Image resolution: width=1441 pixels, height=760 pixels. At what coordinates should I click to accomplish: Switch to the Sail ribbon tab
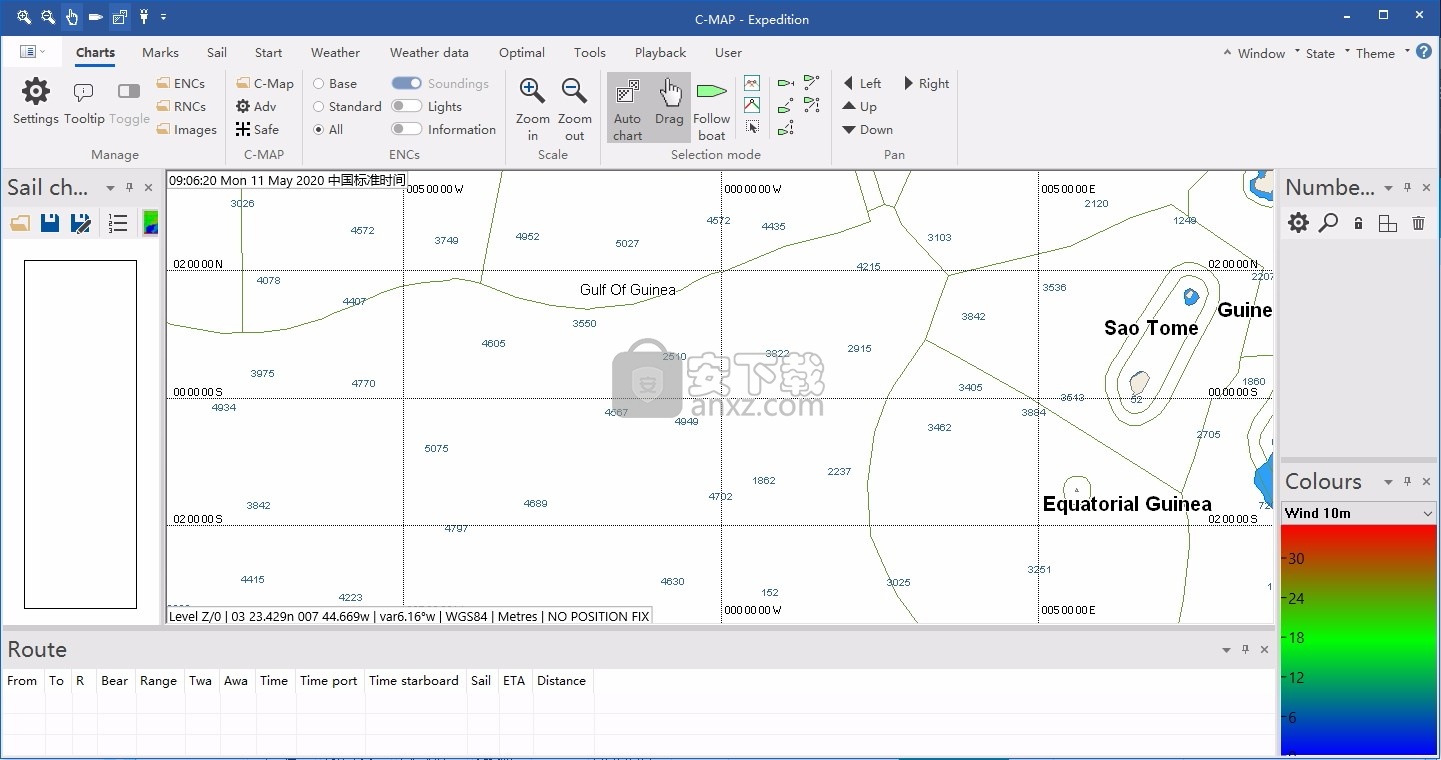(217, 53)
